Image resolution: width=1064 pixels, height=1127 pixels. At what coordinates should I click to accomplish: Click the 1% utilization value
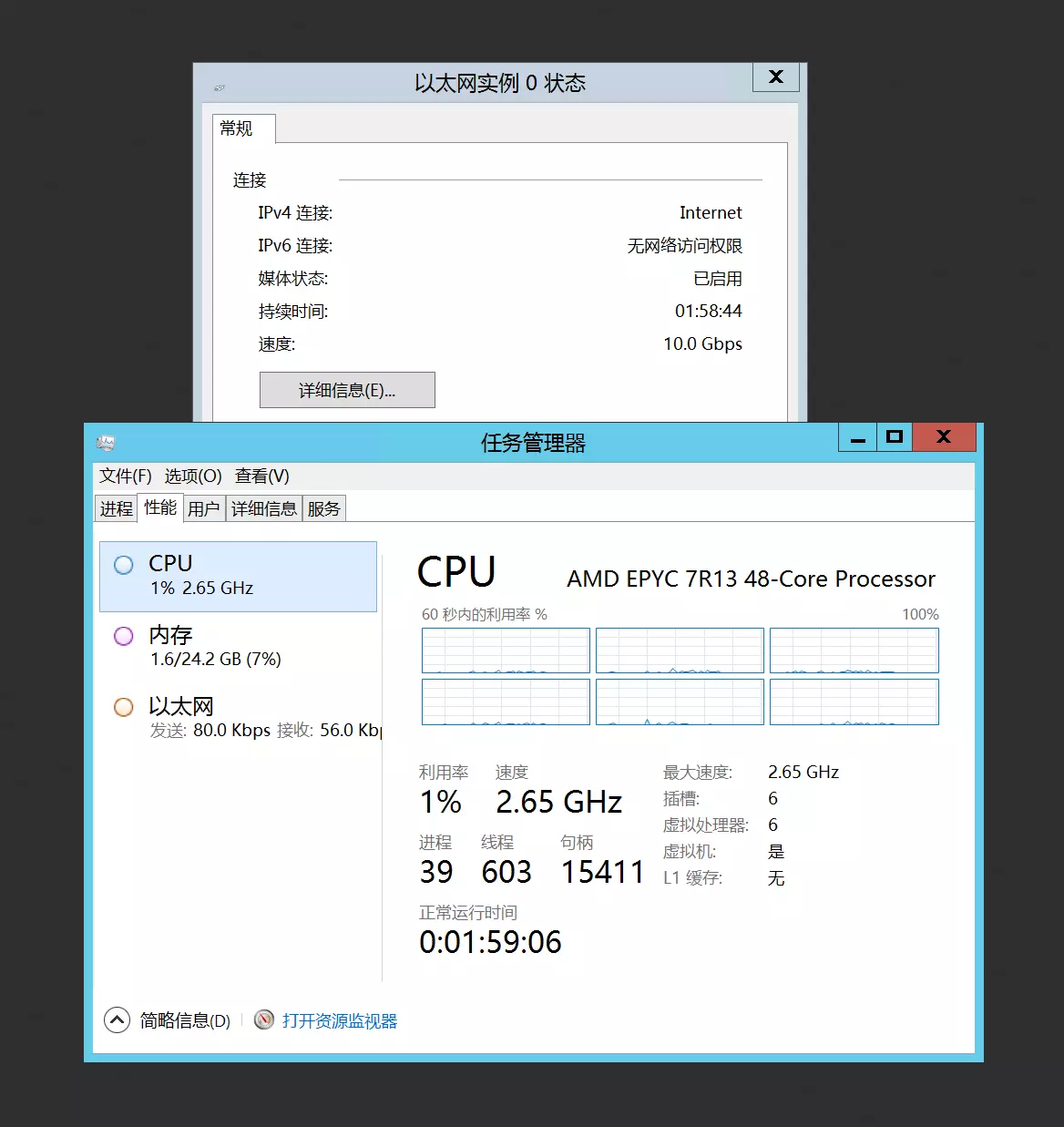441,802
